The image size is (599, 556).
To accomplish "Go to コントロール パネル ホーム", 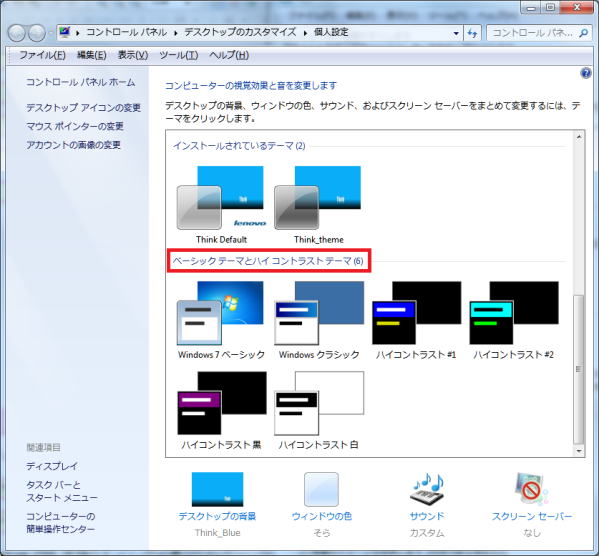I will click(x=81, y=82).
